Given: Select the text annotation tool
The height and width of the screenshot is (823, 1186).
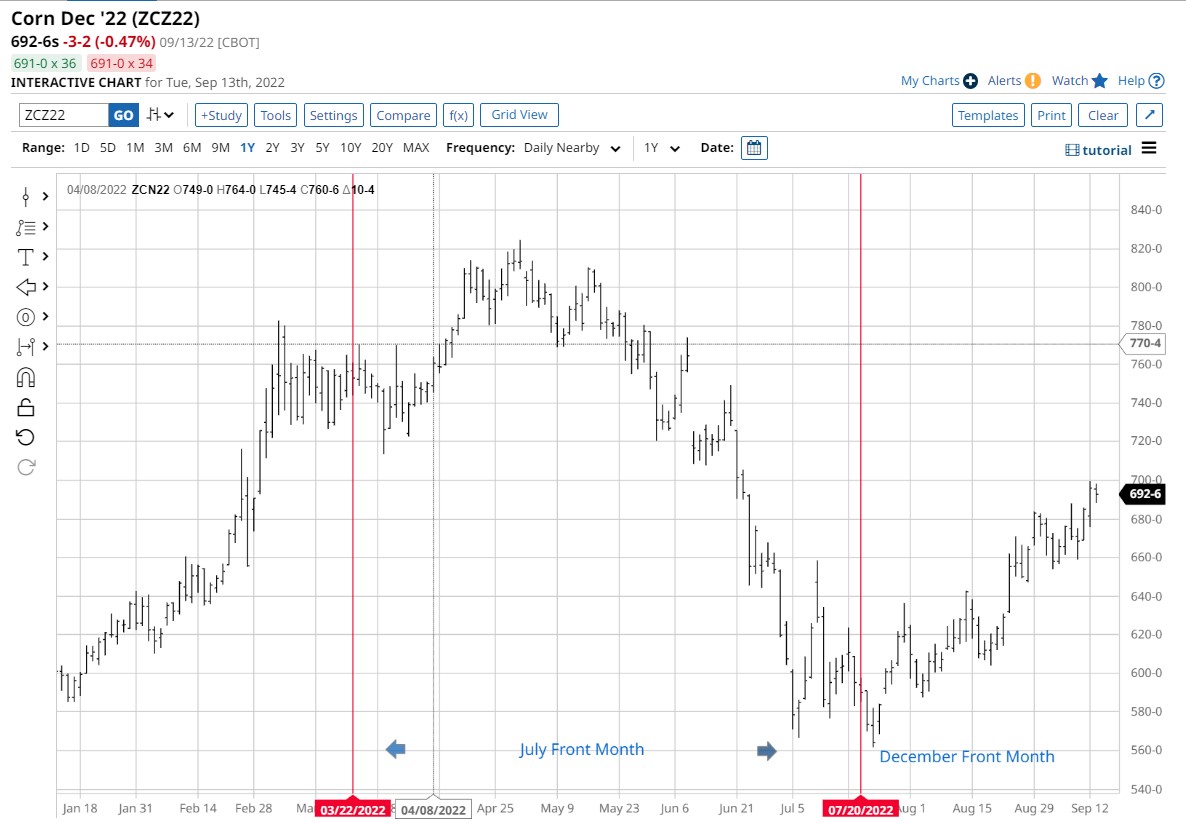Looking at the screenshot, I should coord(26,257).
